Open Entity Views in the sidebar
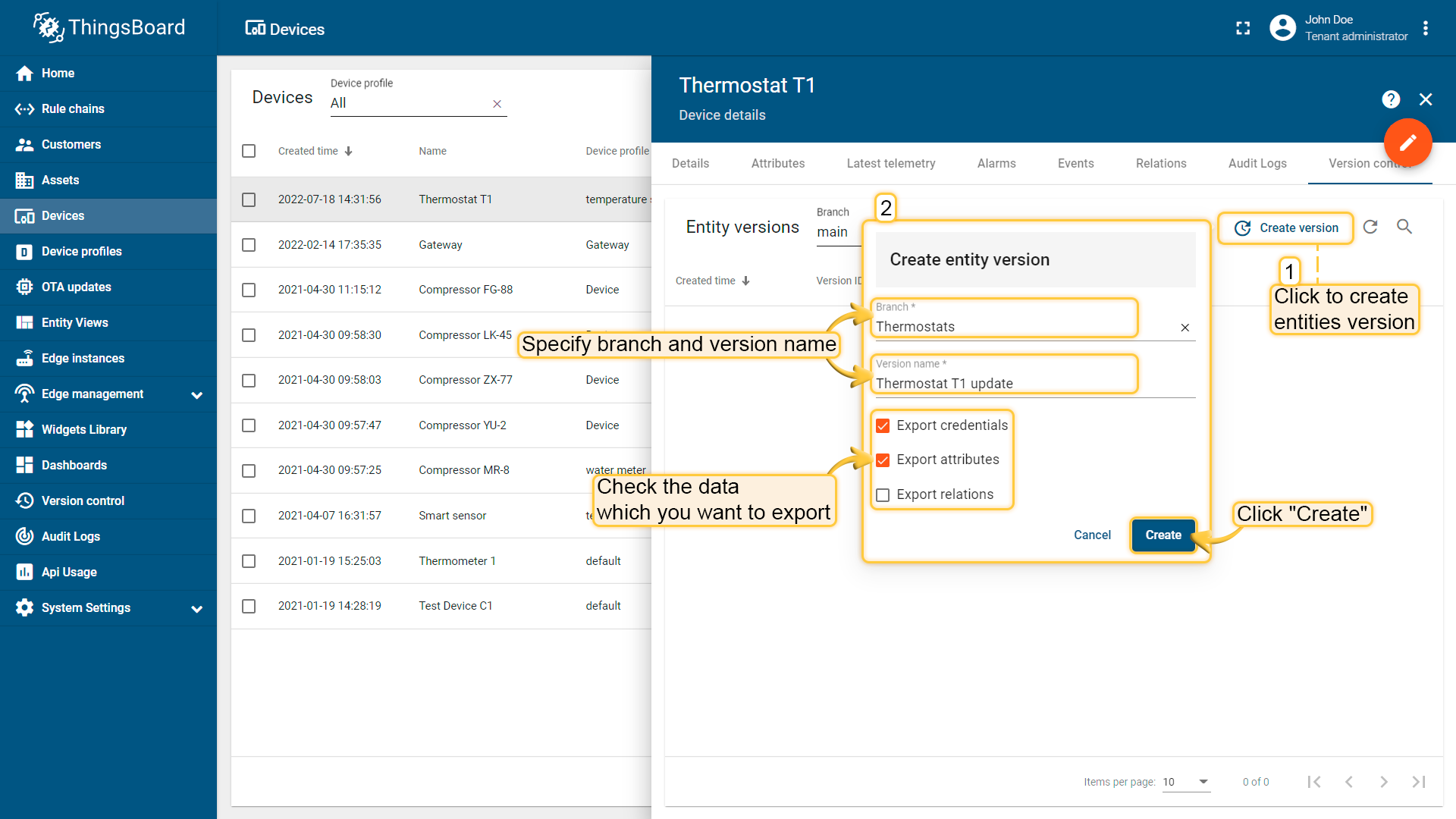This screenshot has height=819, width=1456. [x=108, y=322]
